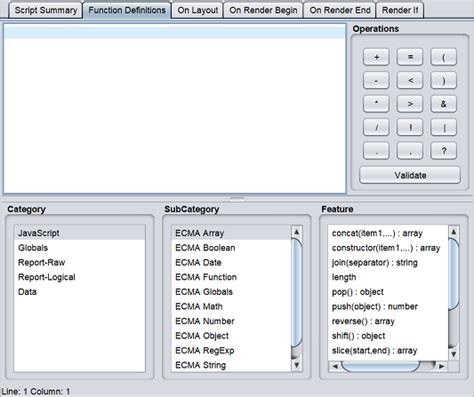Select ECMA Array subcategory

tap(231, 233)
